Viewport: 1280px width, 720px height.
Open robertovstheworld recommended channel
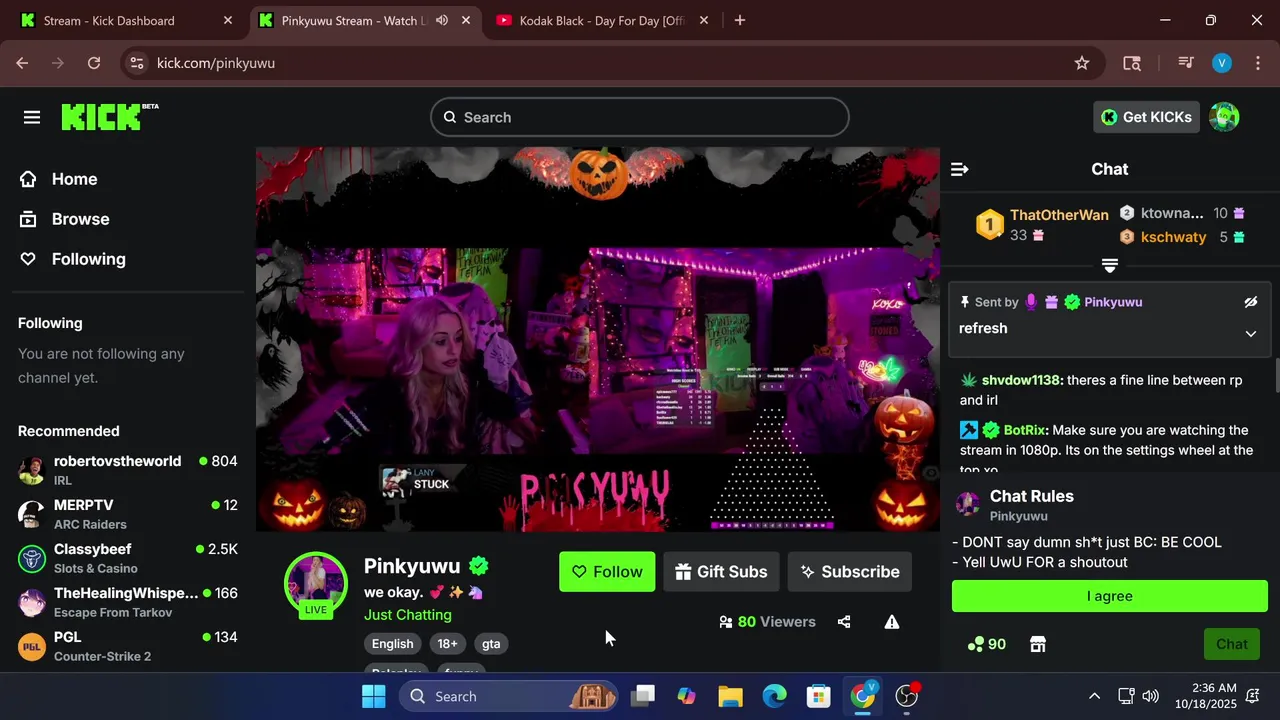pos(128,470)
